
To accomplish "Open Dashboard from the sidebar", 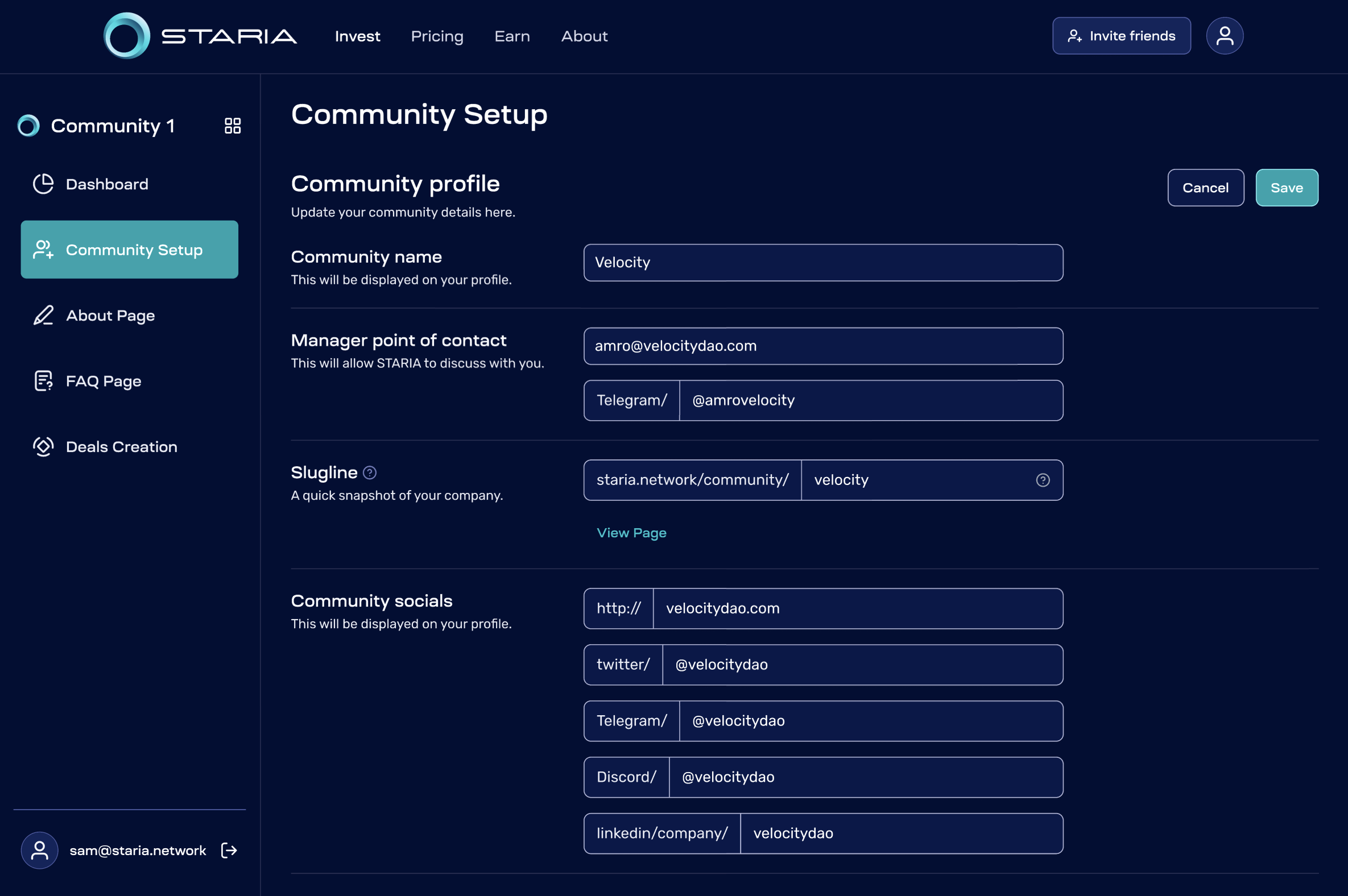I will (107, 184).
